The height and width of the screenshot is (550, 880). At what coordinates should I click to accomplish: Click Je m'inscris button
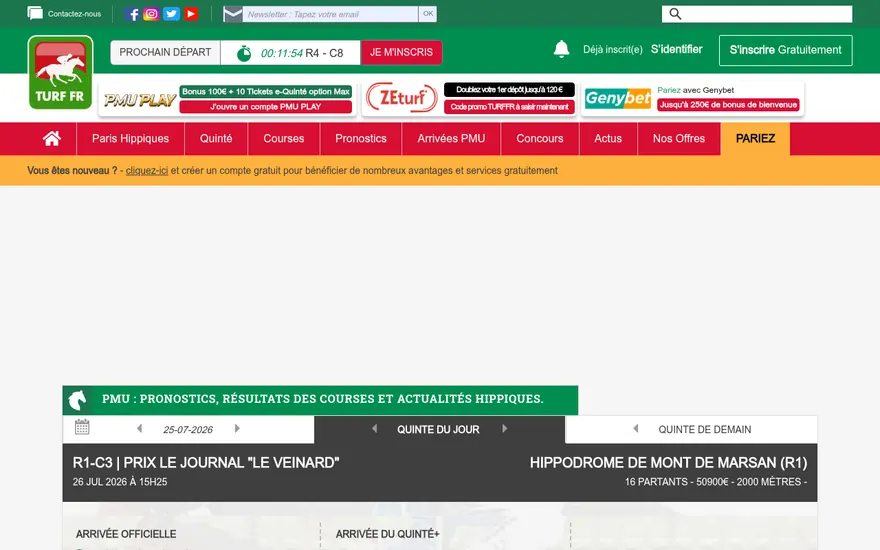point(401,53)
